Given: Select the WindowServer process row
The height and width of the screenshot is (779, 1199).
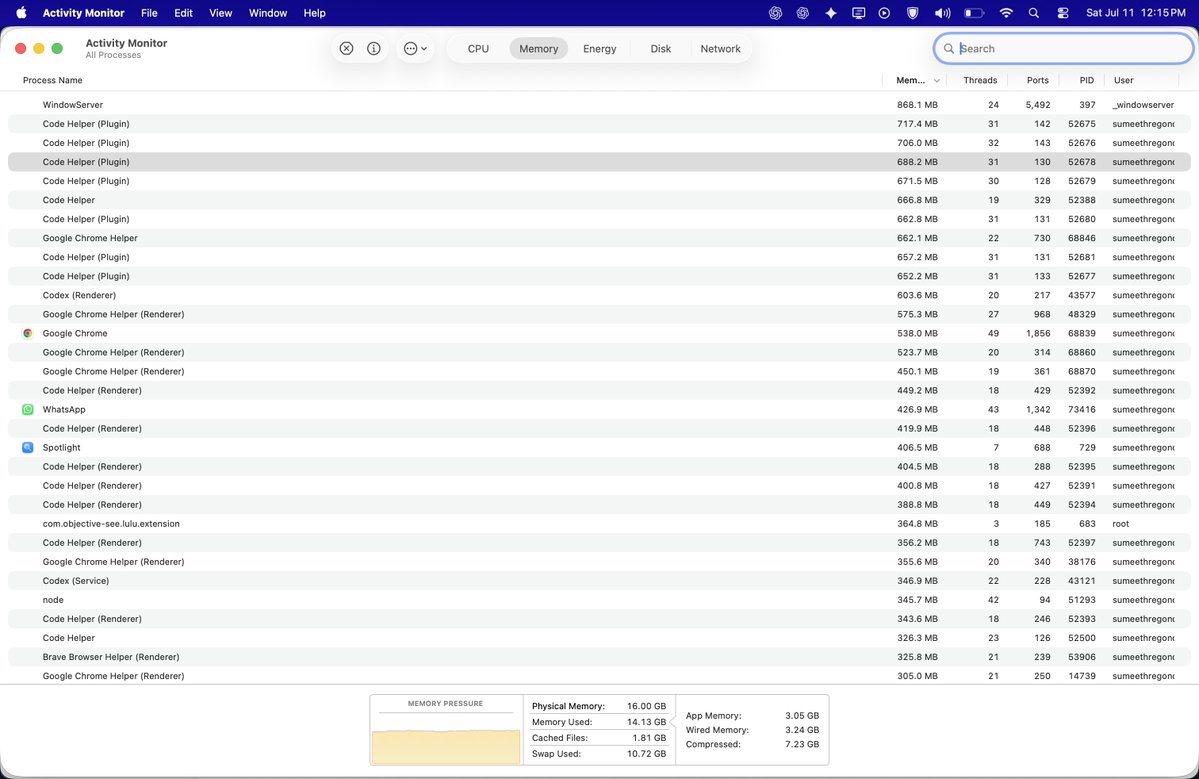Looking at the screenshot, I should click(599, 105).
